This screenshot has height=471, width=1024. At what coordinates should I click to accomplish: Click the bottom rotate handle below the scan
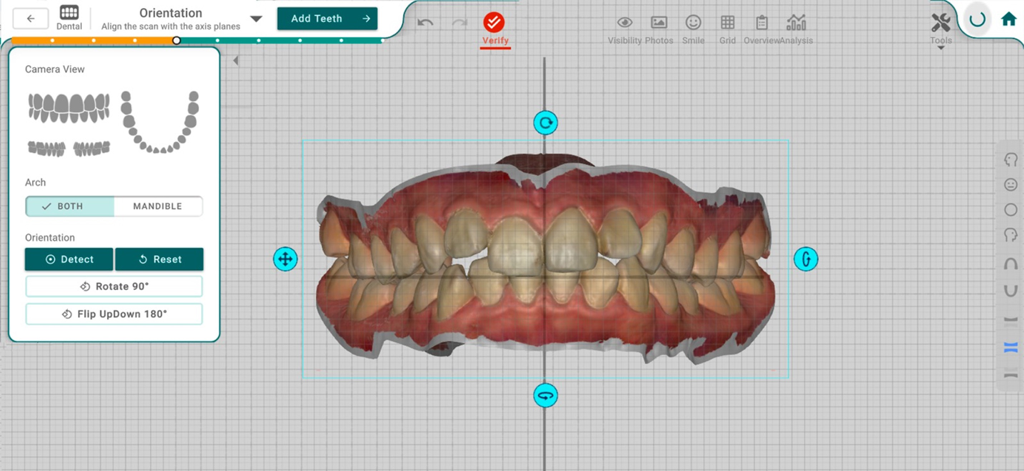pyautogui.click(x=545, y=395)
